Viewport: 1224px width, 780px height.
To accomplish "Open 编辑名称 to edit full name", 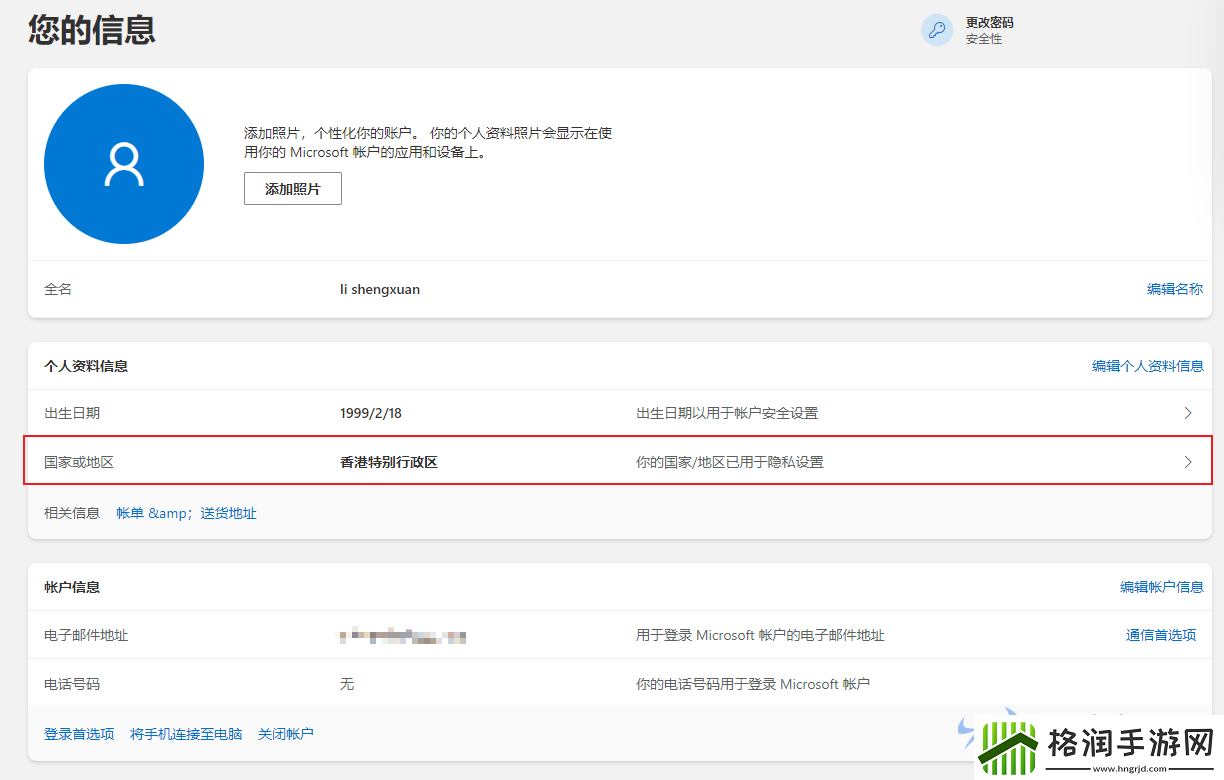I will tap(1175, 288).
